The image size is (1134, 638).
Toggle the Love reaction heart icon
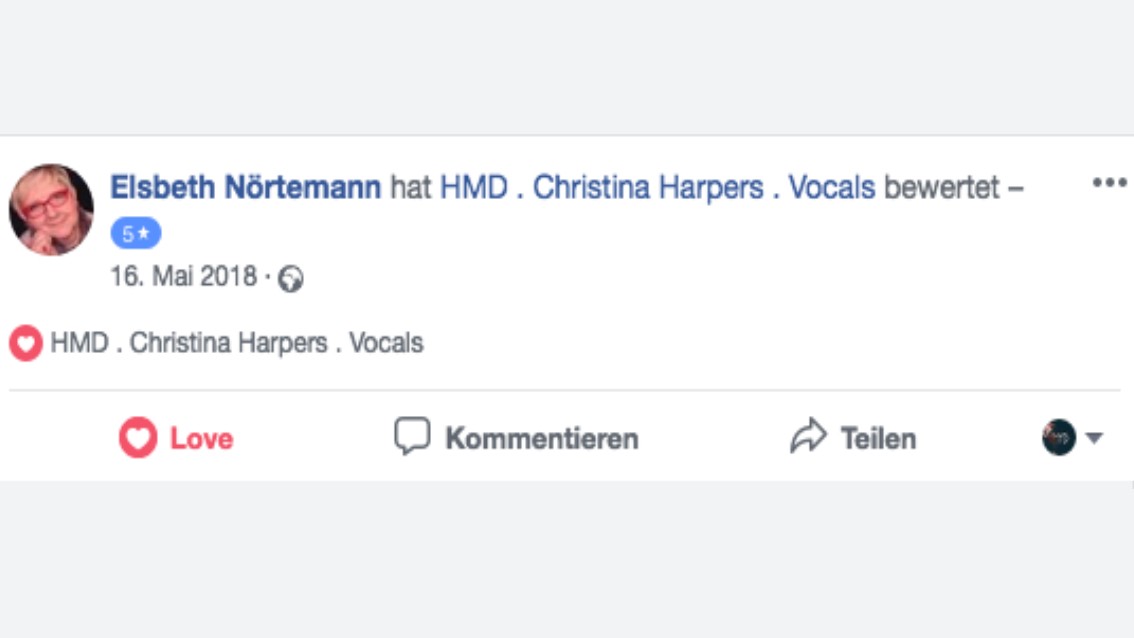(x=138, y=438)
